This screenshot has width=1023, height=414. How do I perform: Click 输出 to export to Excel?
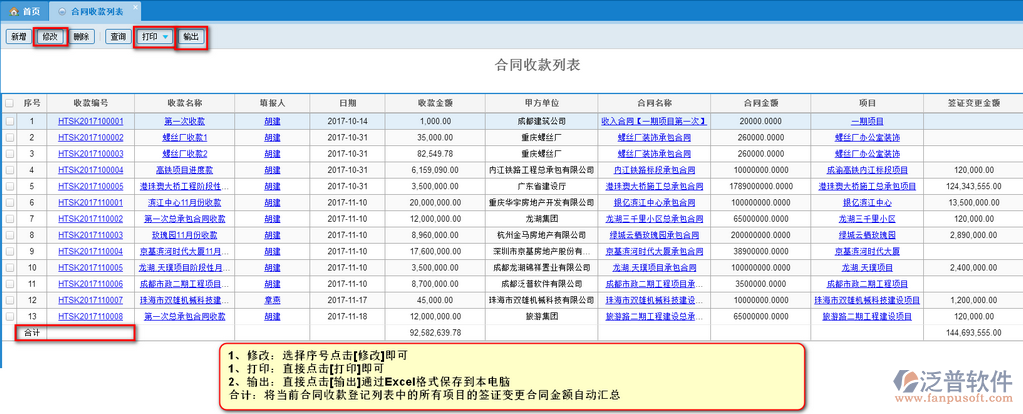(x=190, y=37)
